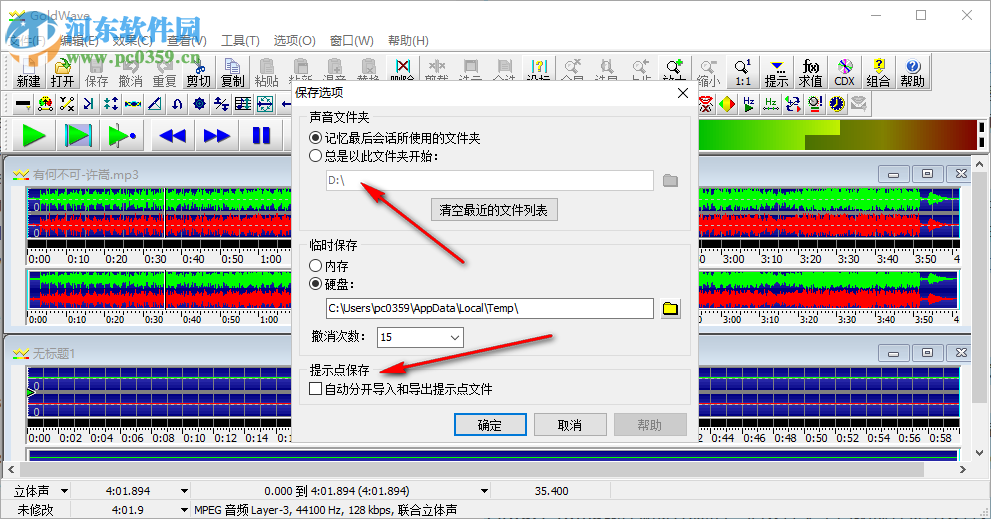
Task: Close the 无标题1 sound window
Action: click(961, 353)
